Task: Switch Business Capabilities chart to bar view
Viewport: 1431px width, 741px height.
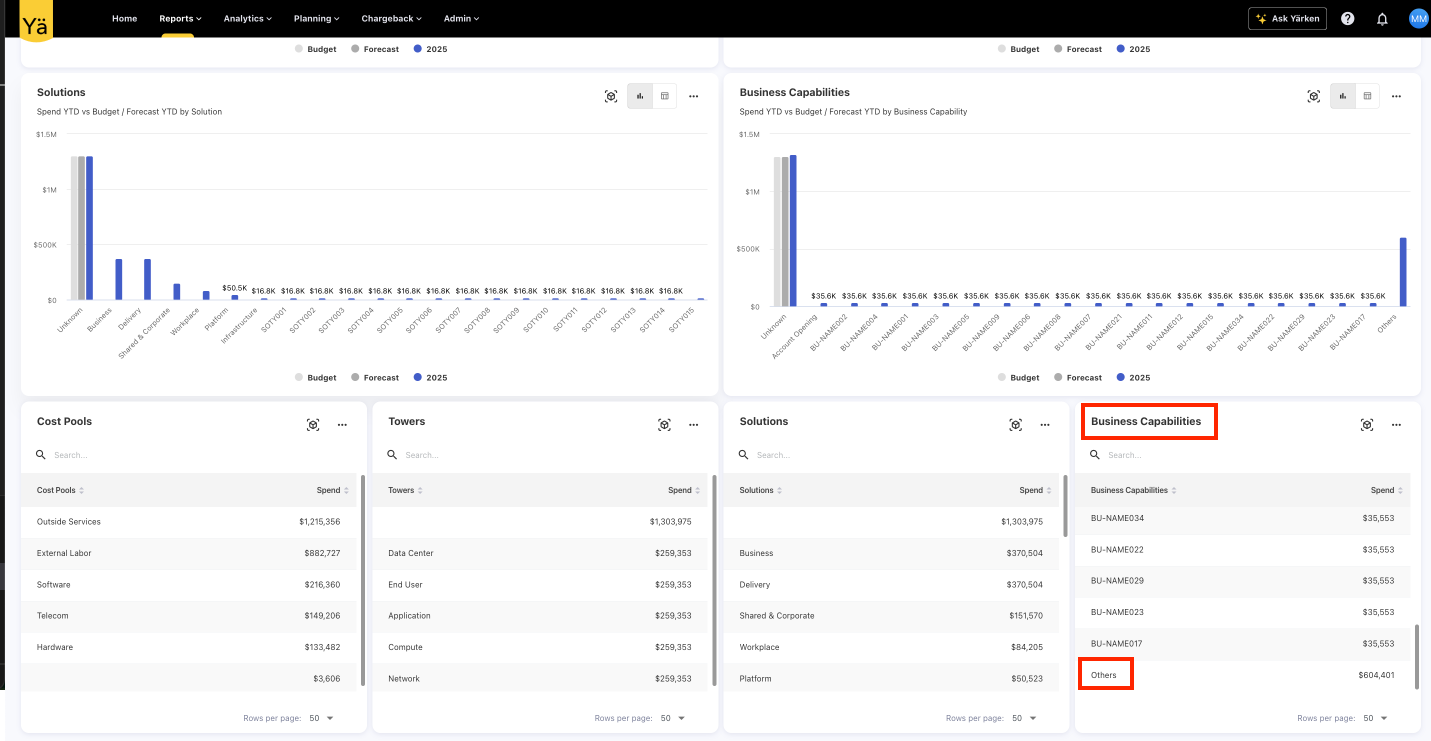Action: (1342, 96)
